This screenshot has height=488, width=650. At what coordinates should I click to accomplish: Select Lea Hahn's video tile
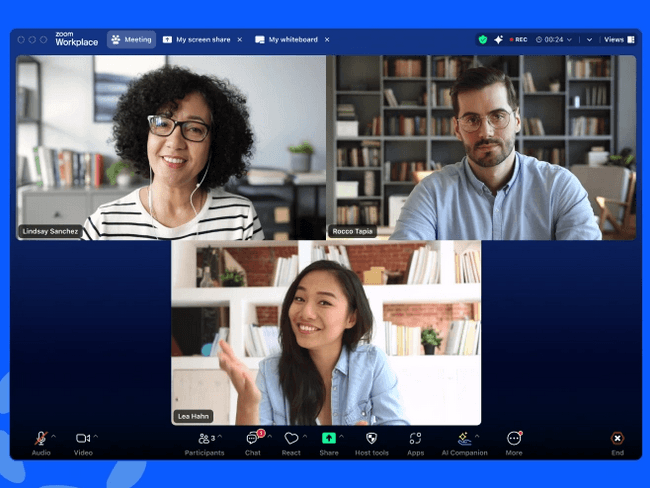(x=326, y=333)
